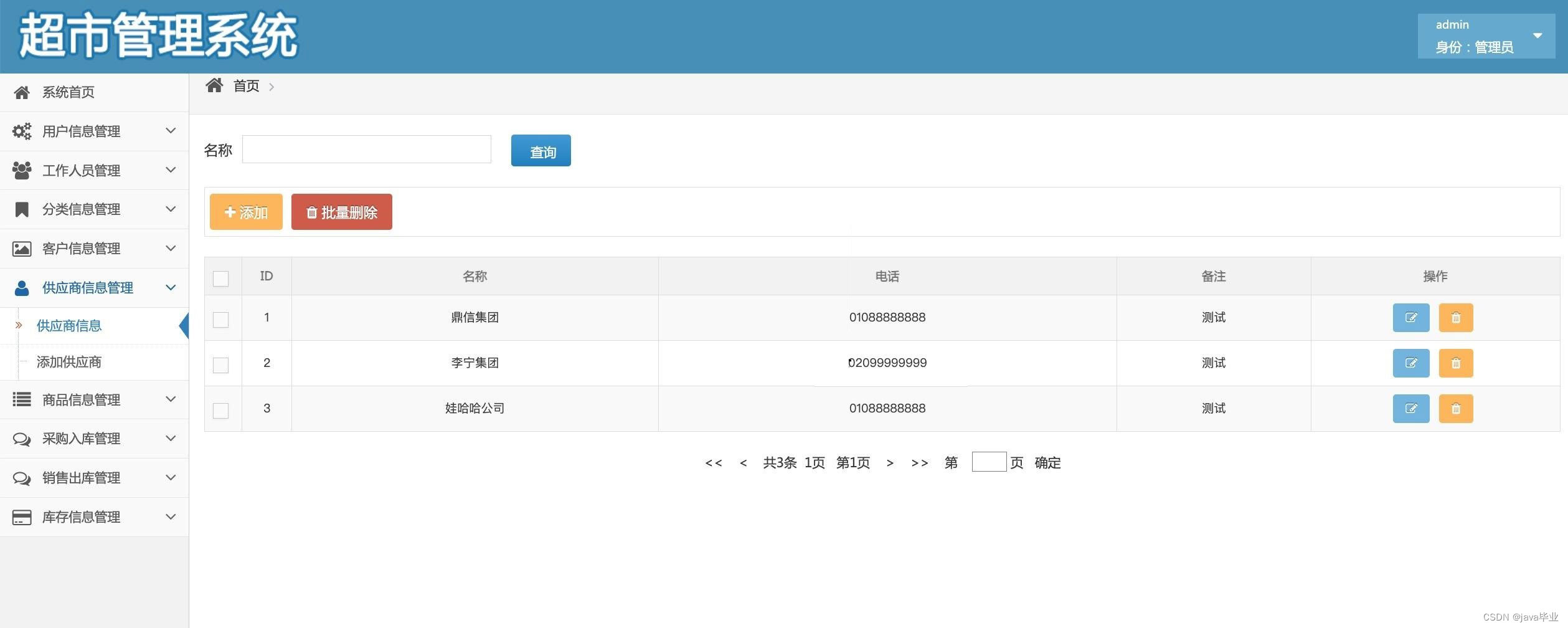Delete the 鼎信集团 row
Image resolution: width=1568 pixels, height=628 pixels.
[x=1456, y=318]
